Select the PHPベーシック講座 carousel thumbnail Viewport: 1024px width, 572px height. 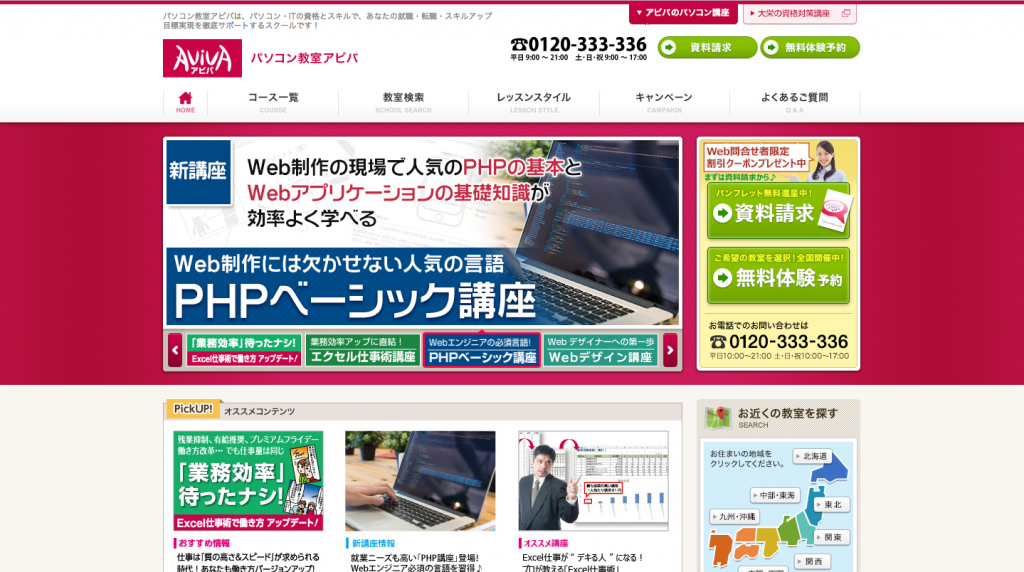click(482, 350)
